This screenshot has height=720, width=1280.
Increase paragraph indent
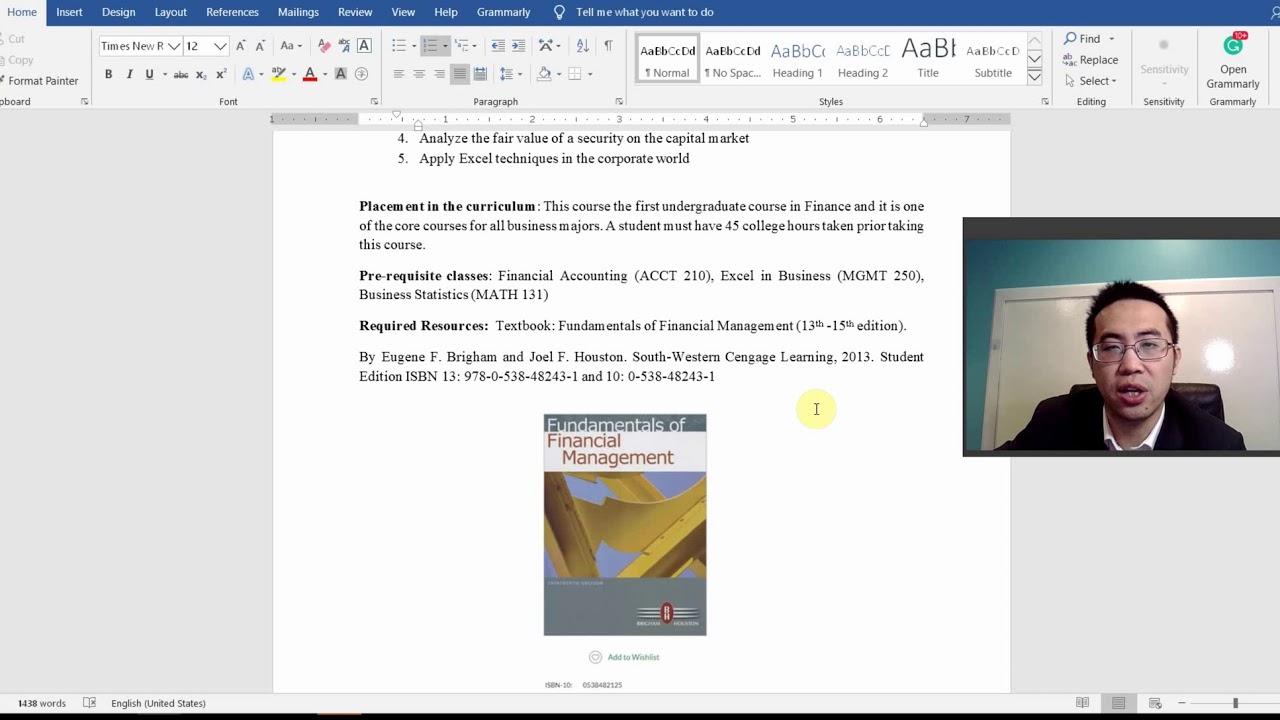[518, 46]
